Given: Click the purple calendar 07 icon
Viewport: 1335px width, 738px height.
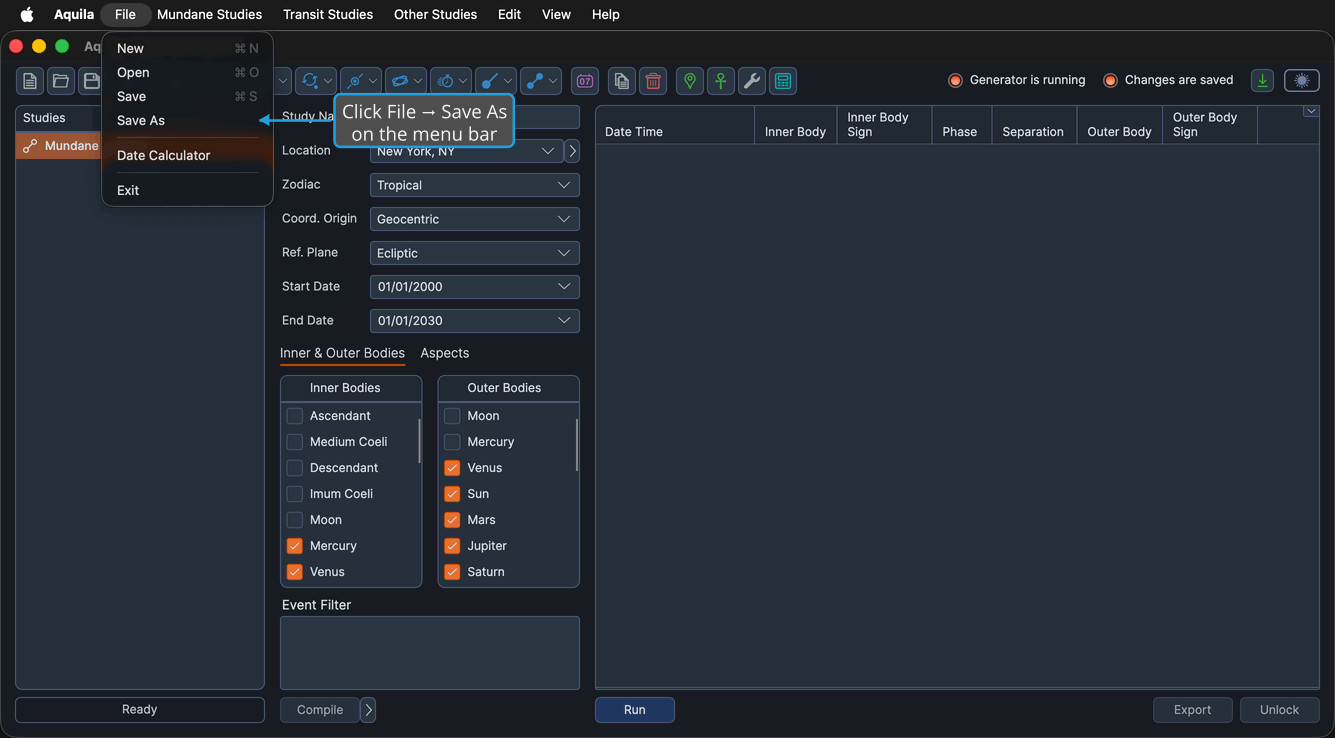Looking at the screenshot, I should point(585,81).
